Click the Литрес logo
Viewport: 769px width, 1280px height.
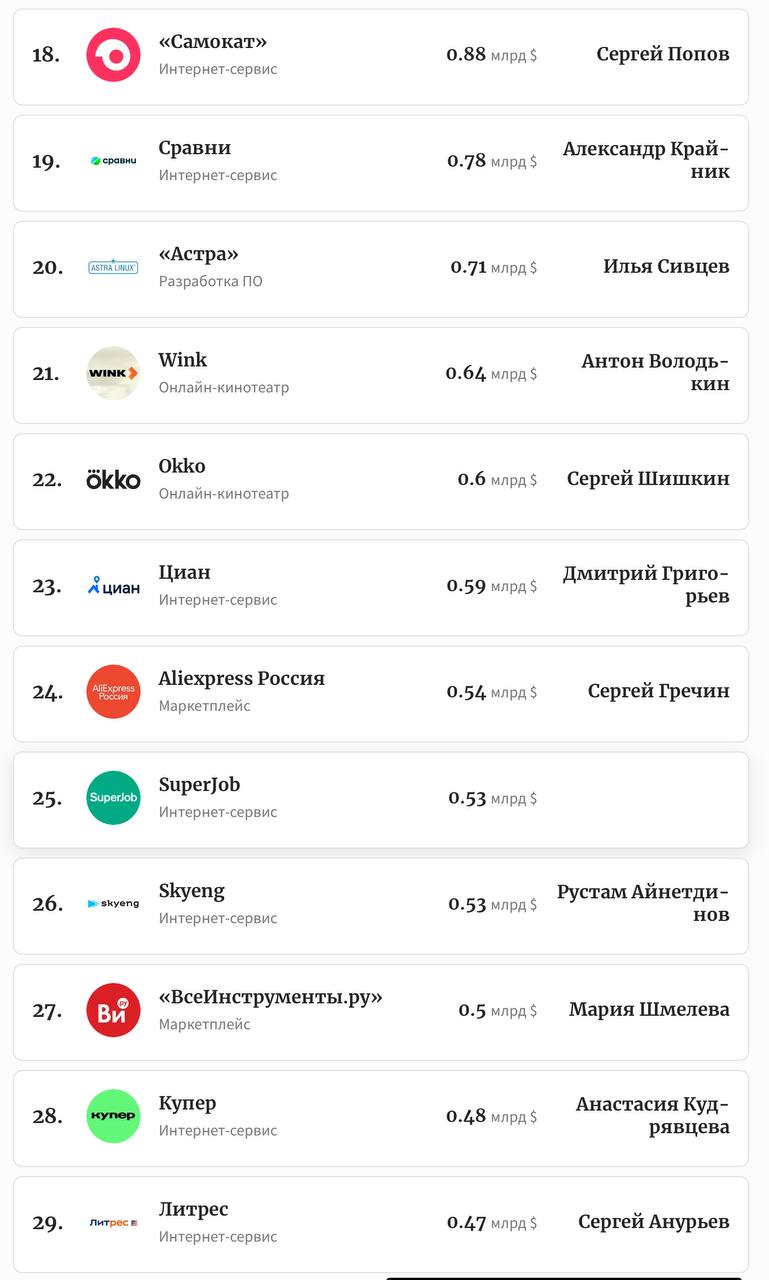[113, 1222]
